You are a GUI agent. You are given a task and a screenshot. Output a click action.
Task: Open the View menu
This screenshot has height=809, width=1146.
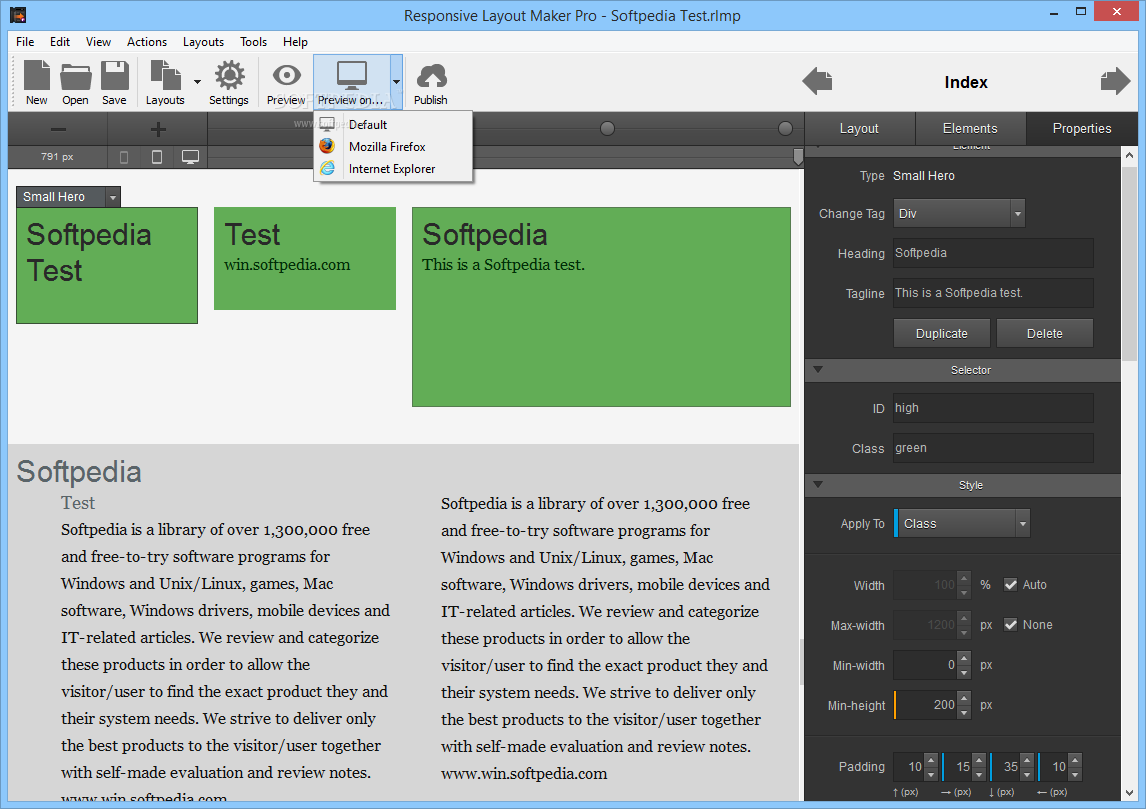click(x=98, y=42)
